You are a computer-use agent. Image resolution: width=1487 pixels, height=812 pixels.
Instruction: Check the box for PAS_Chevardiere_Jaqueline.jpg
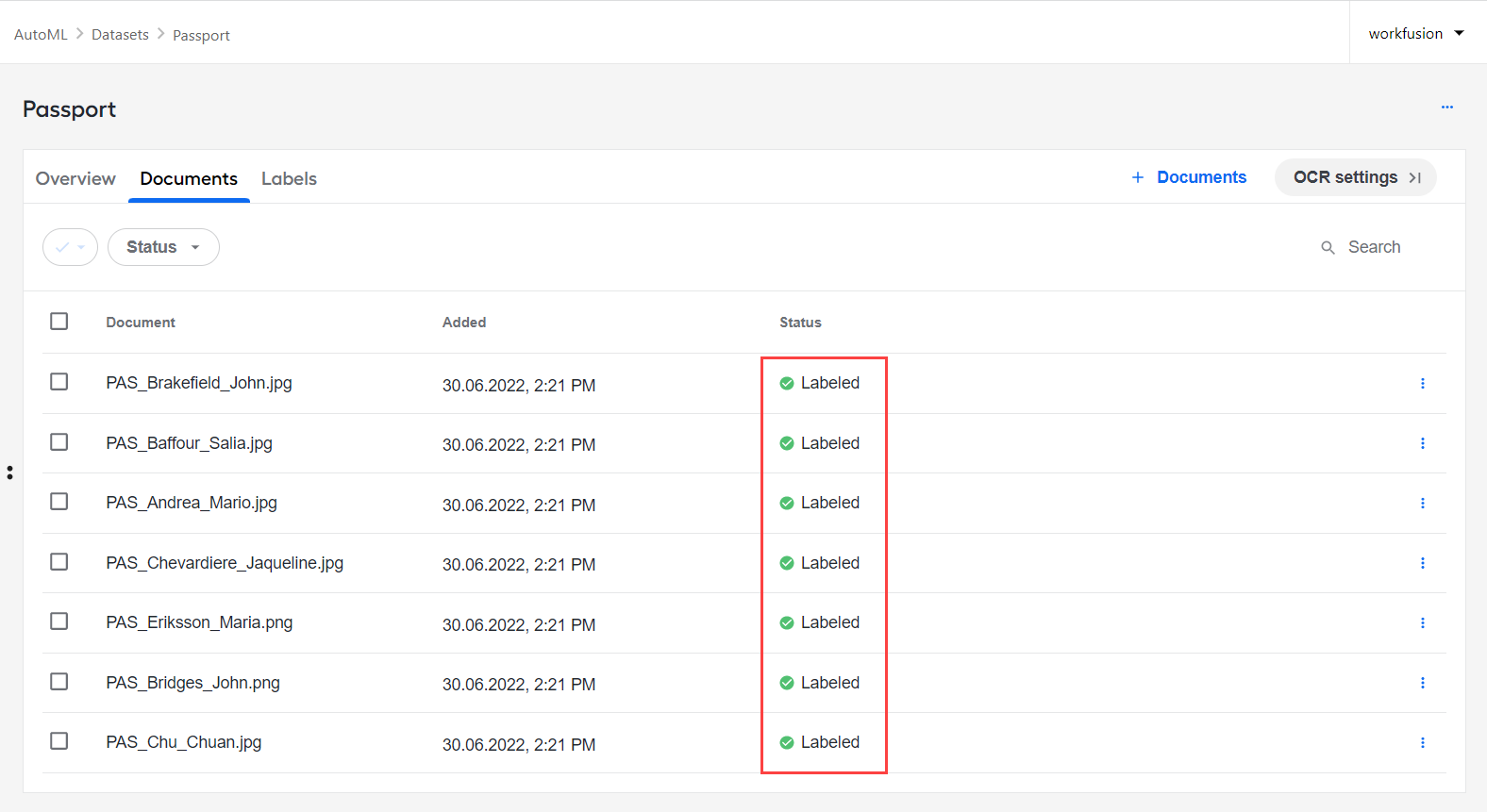[x=59, y=562]
